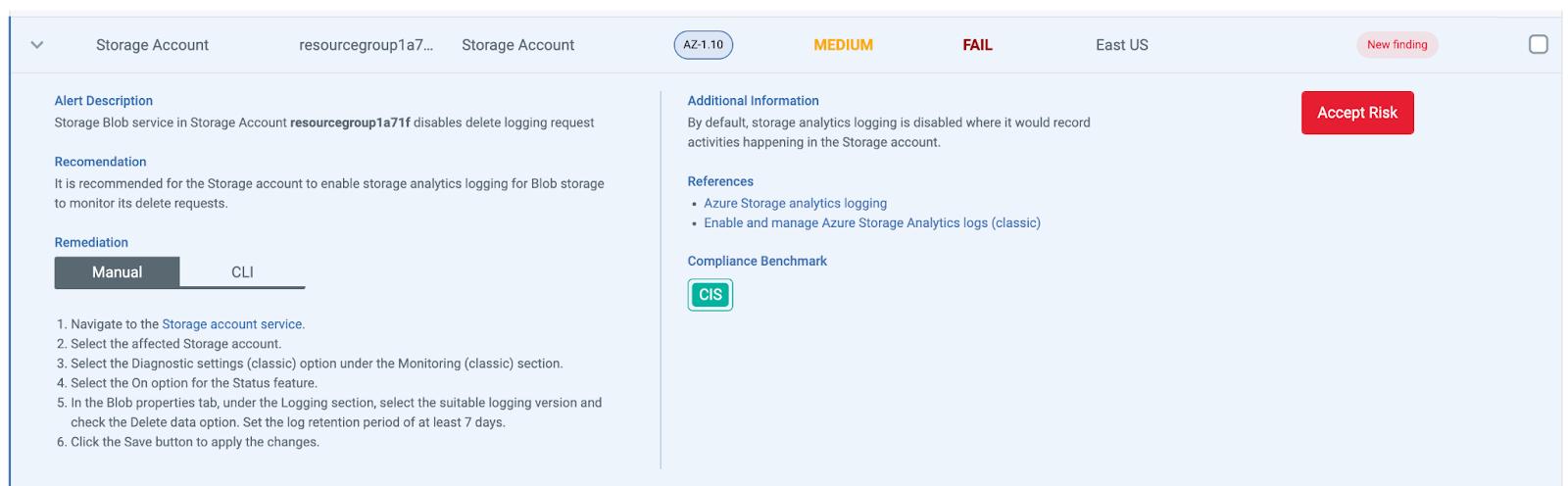Click the truncated resourcegroup1a7… resource name
Image resolution: width=1568 pixels, height=486 pixels.
pos(366,45)
